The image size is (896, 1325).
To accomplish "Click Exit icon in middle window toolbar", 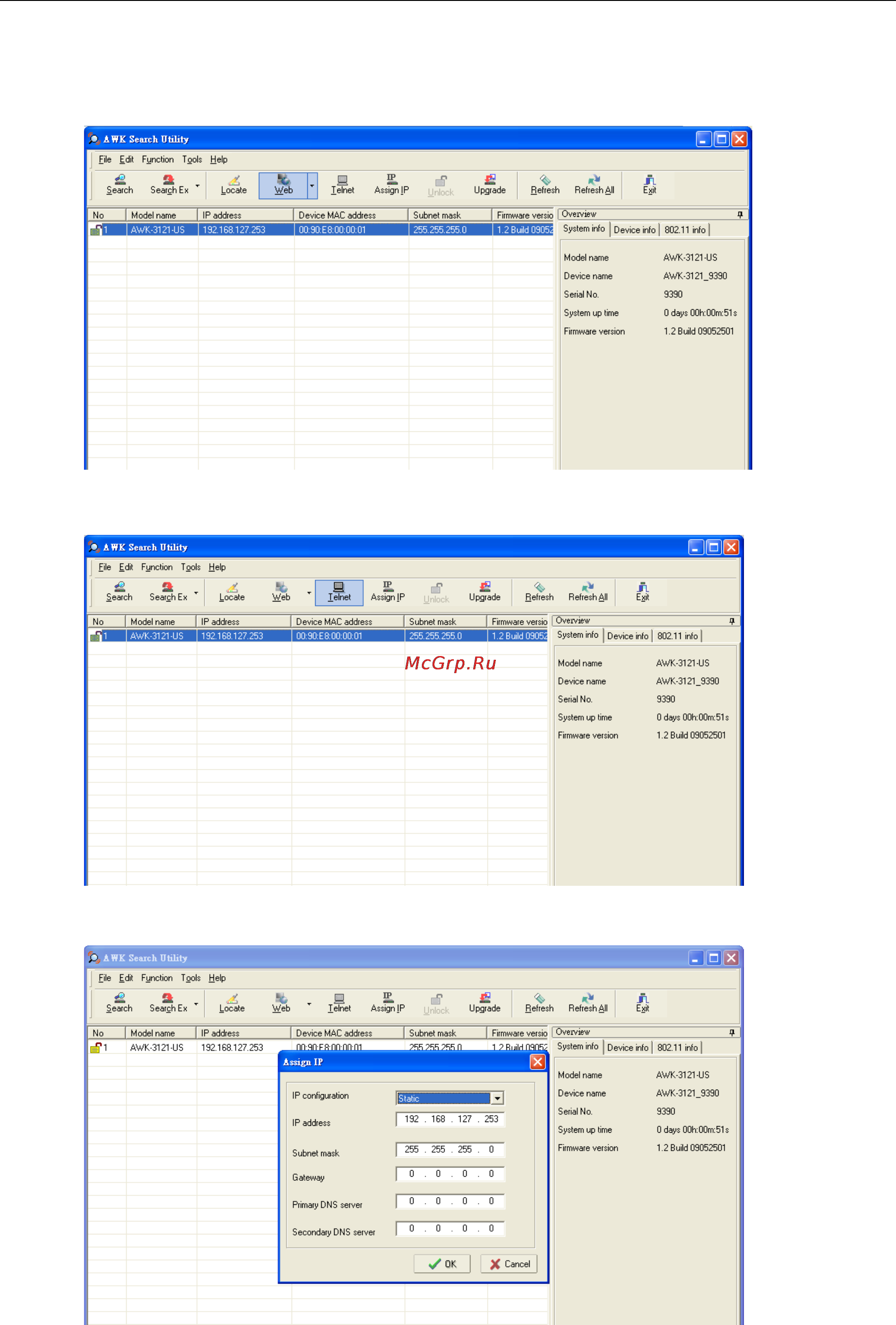I will (642, 592).
